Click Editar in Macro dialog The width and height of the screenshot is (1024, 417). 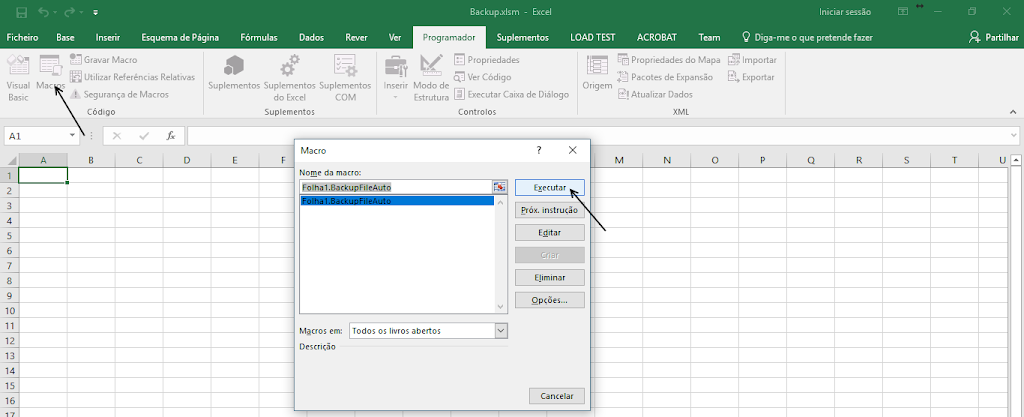tap(550, 232)
